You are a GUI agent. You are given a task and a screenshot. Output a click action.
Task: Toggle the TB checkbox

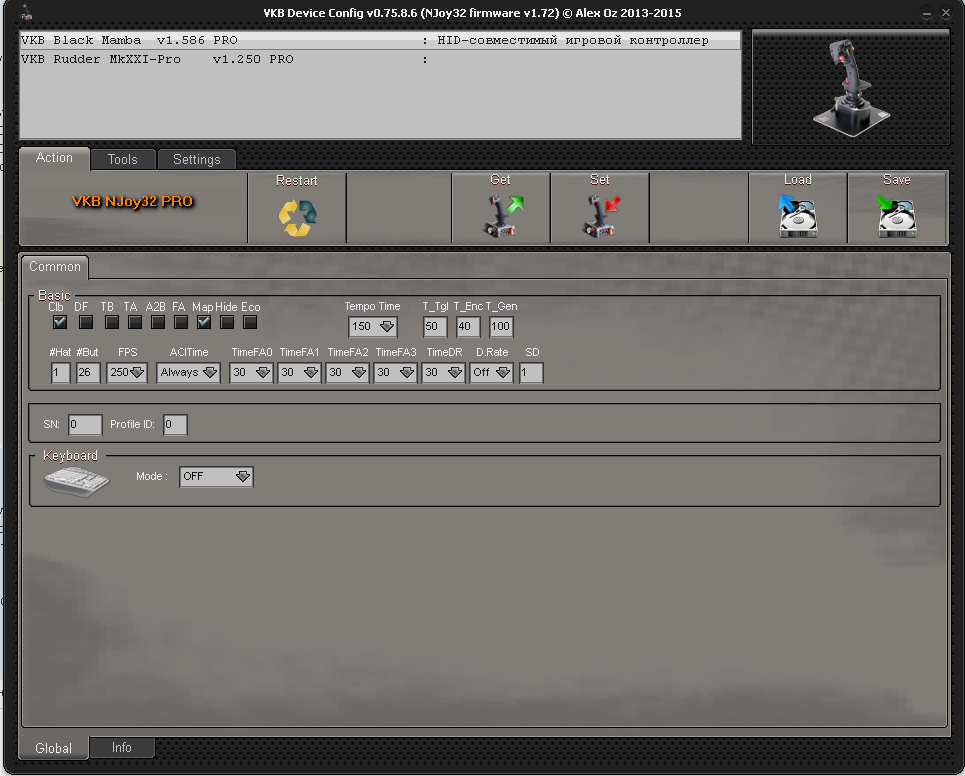(x=111, y=322)
